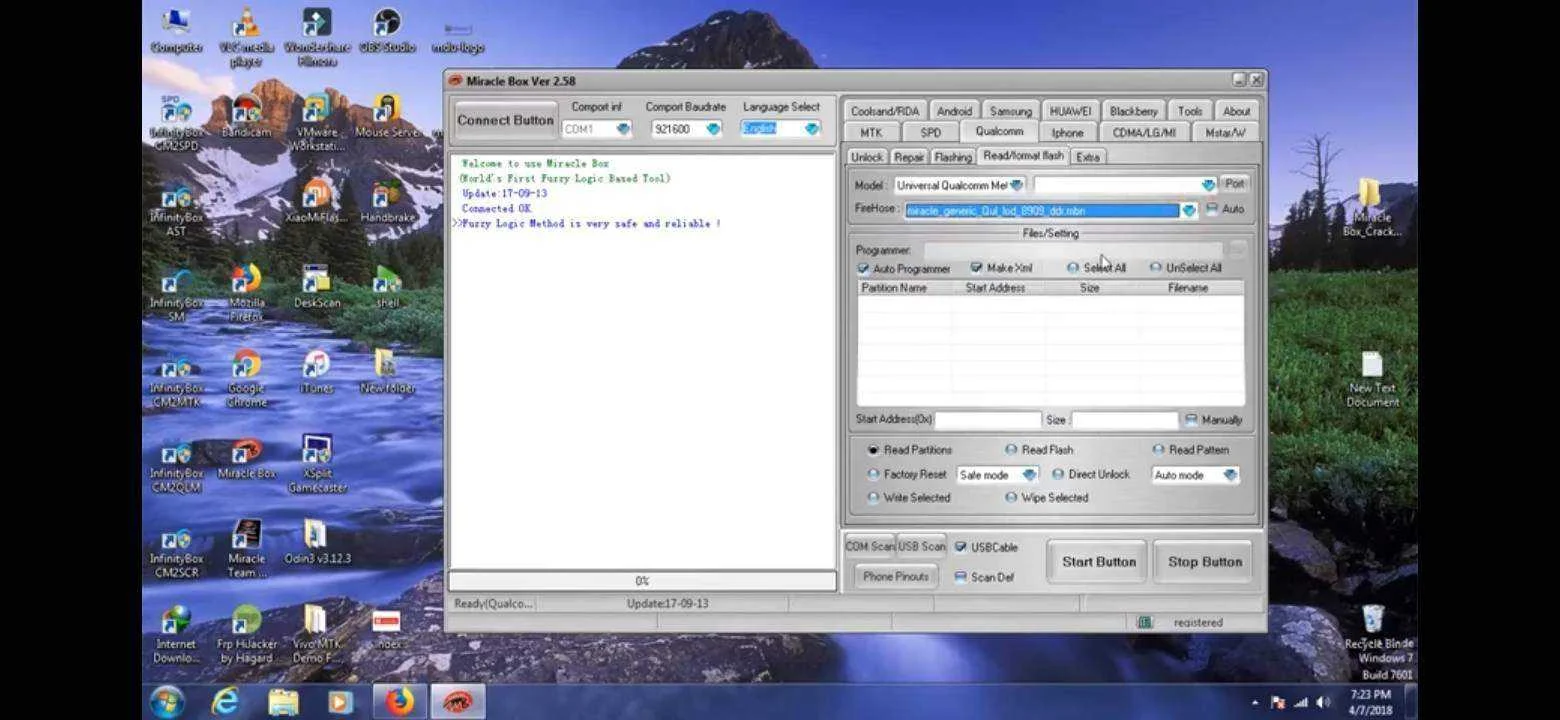This screenshot has height=720, width=1560.
Task: Open the New Text Document desktop file
Action: point(1372,380)
